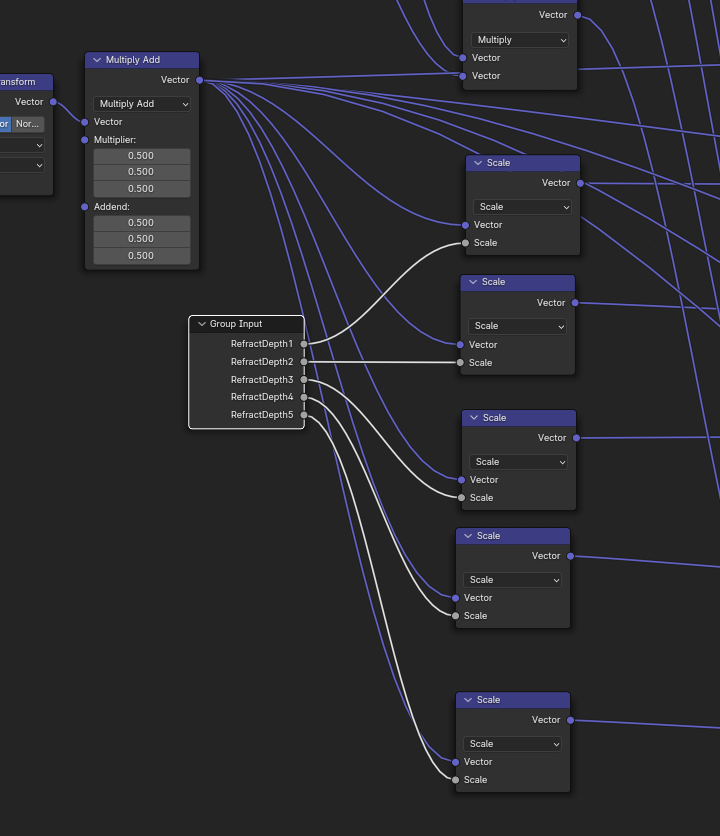Screen dimensions: 720x836
Task: Open the bottommost Scale node's operation dropdown
Action: (512, 744)
